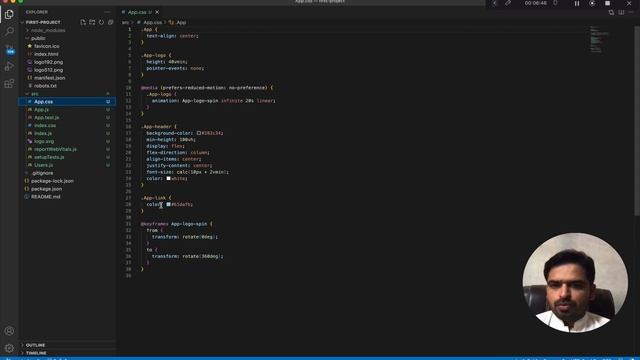Click the circular webcam overlay of presenter
This screenshot has width=640, height=360.
[575, 283]
